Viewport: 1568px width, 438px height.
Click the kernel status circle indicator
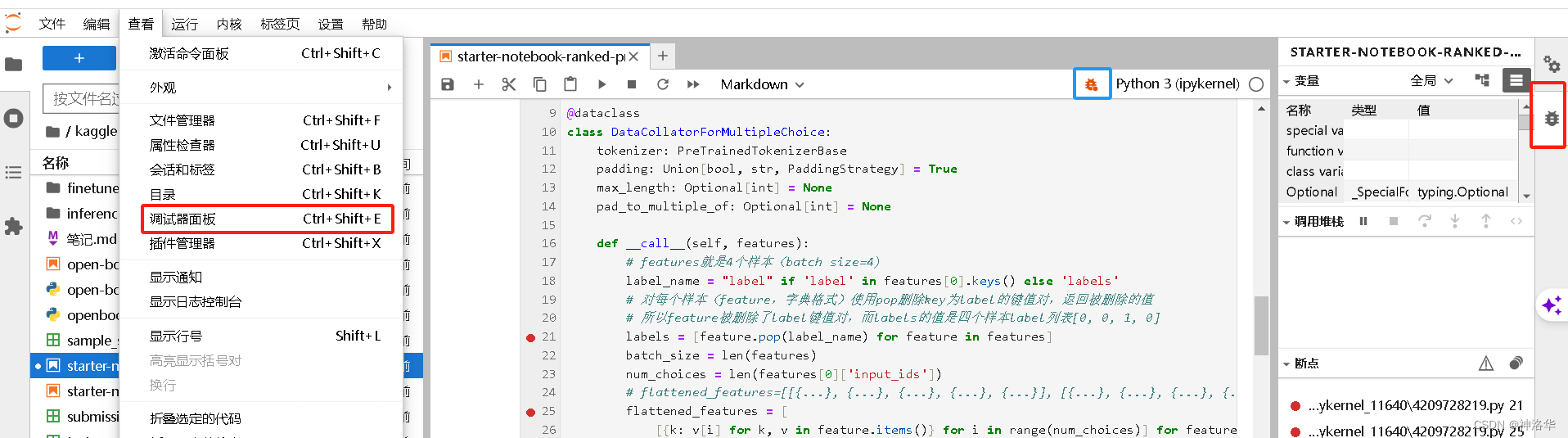point(1256,84)
